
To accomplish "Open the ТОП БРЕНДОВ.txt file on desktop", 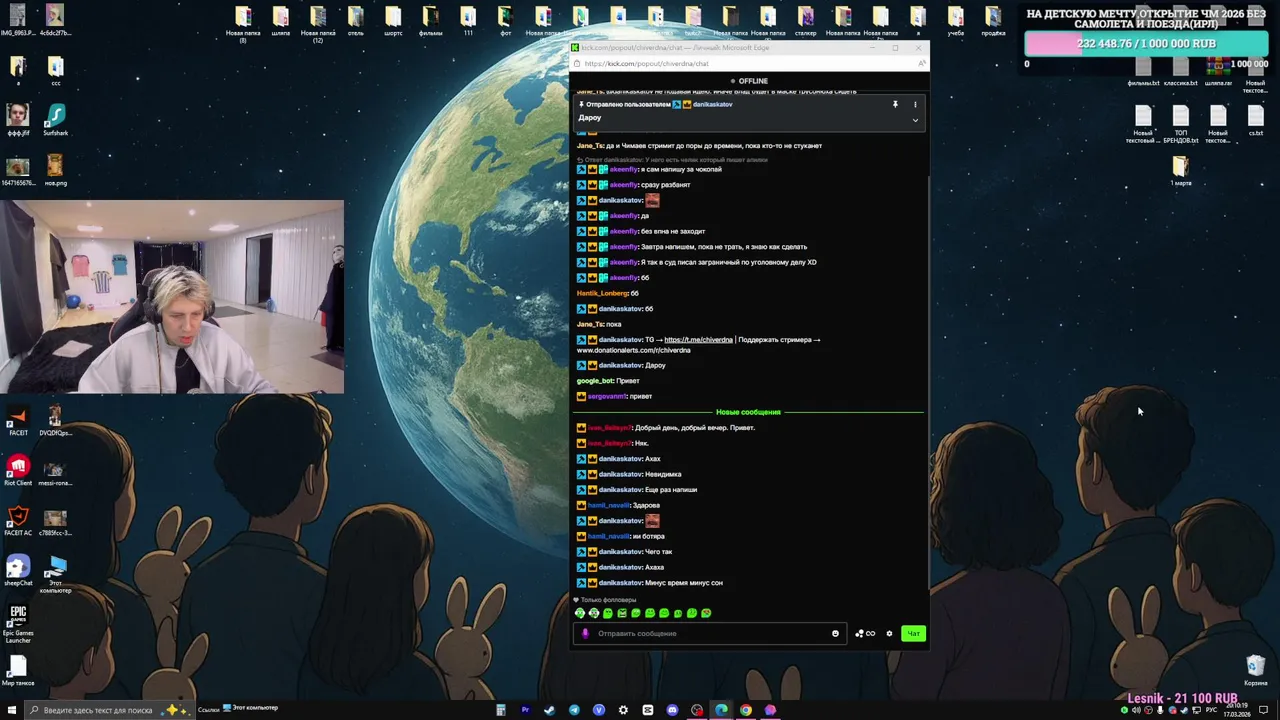I will 1181,124.
